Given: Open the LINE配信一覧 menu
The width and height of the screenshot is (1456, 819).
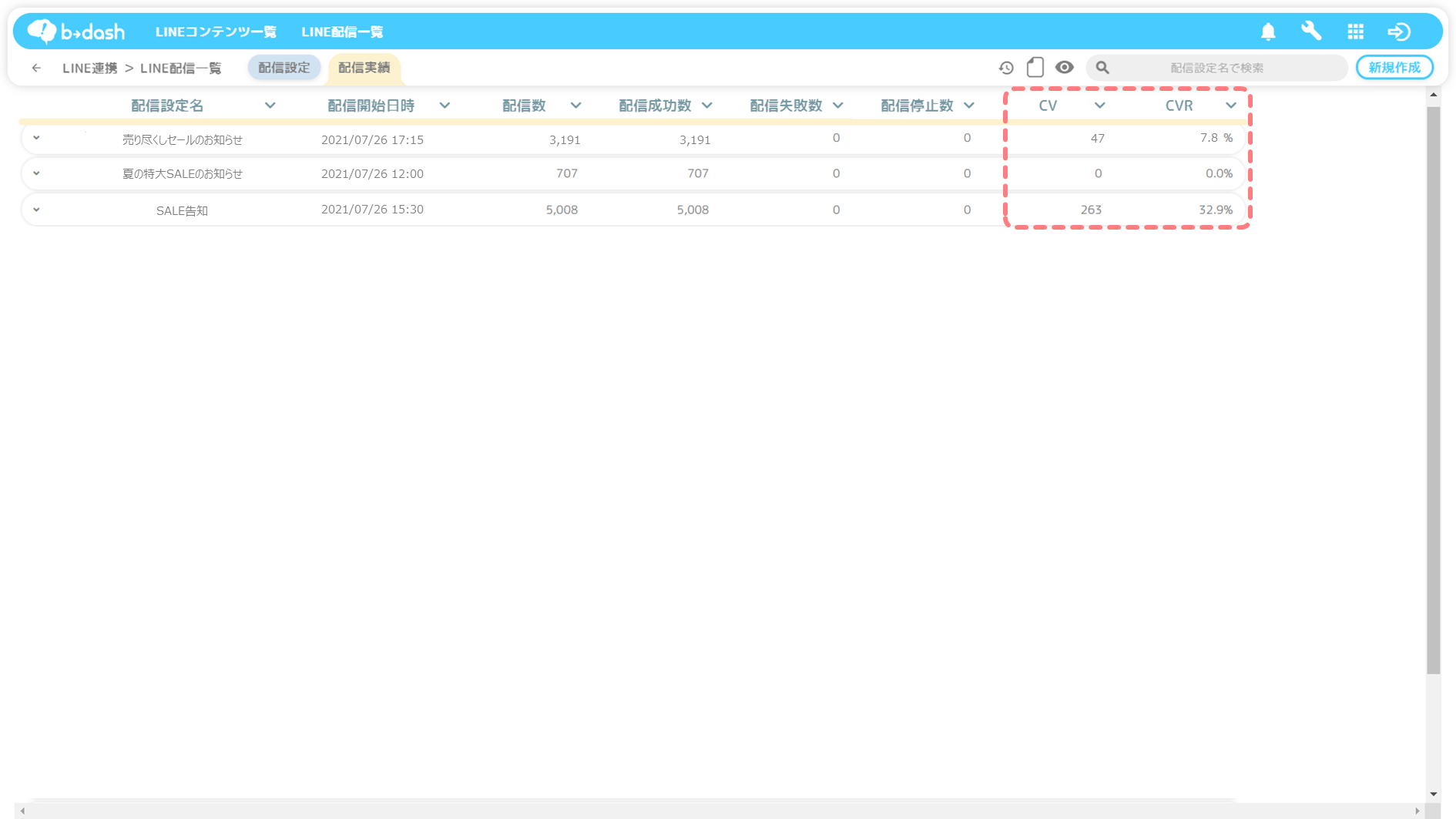Looking at the screenshot, I should 342,32.
